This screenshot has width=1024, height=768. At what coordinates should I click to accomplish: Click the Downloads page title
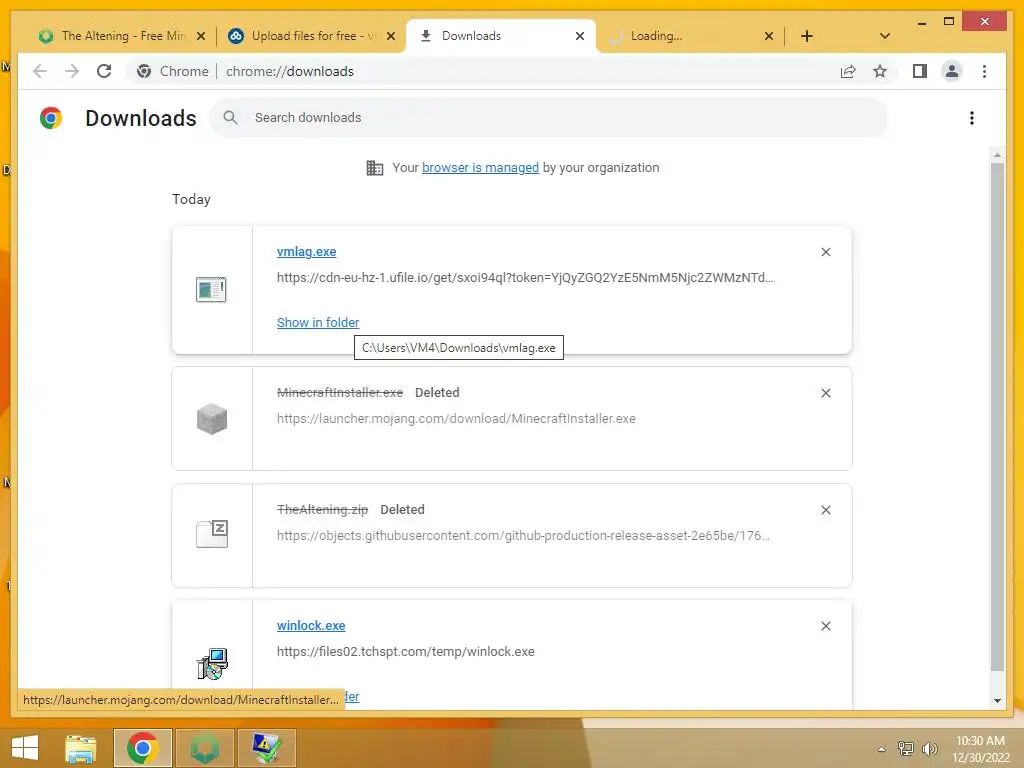(140, 118)
